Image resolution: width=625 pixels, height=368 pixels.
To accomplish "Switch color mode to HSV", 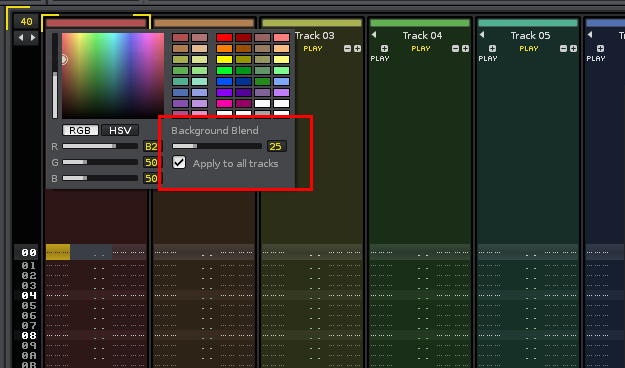I will (120, 130).
